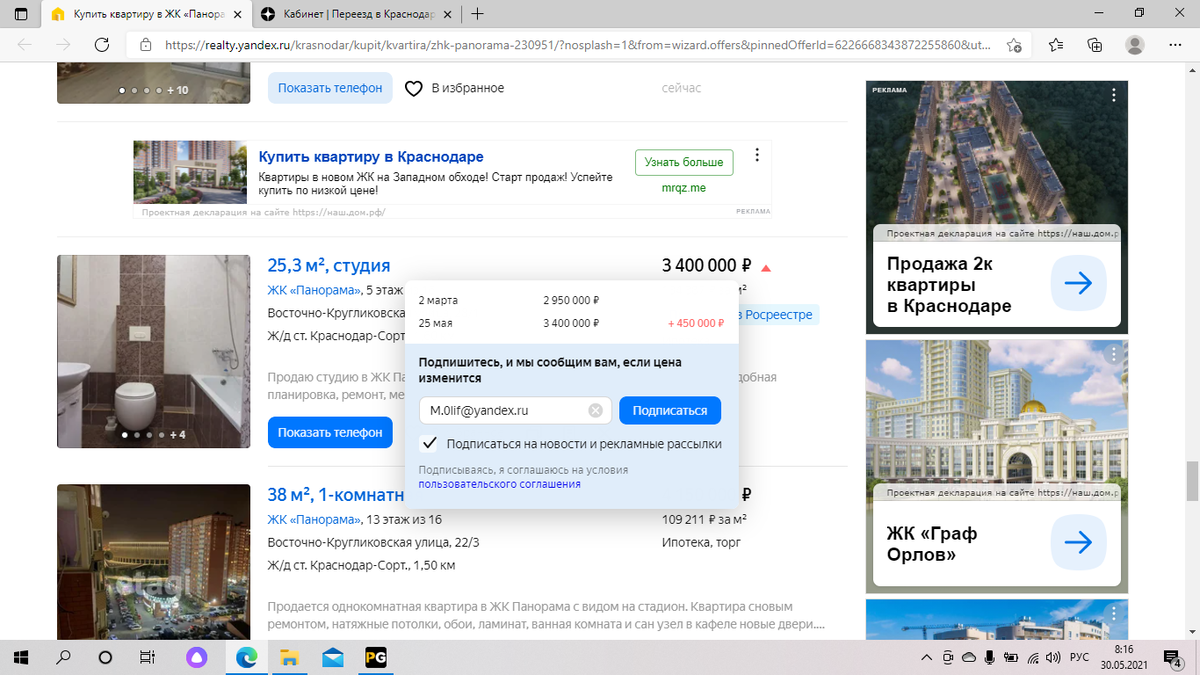
Task: Open a new browser tab
Action: [x=478, y=14]
